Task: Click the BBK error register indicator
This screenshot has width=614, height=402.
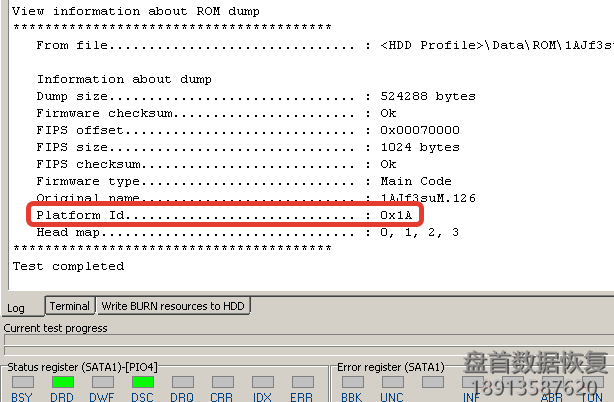Action: click(352, 382)
